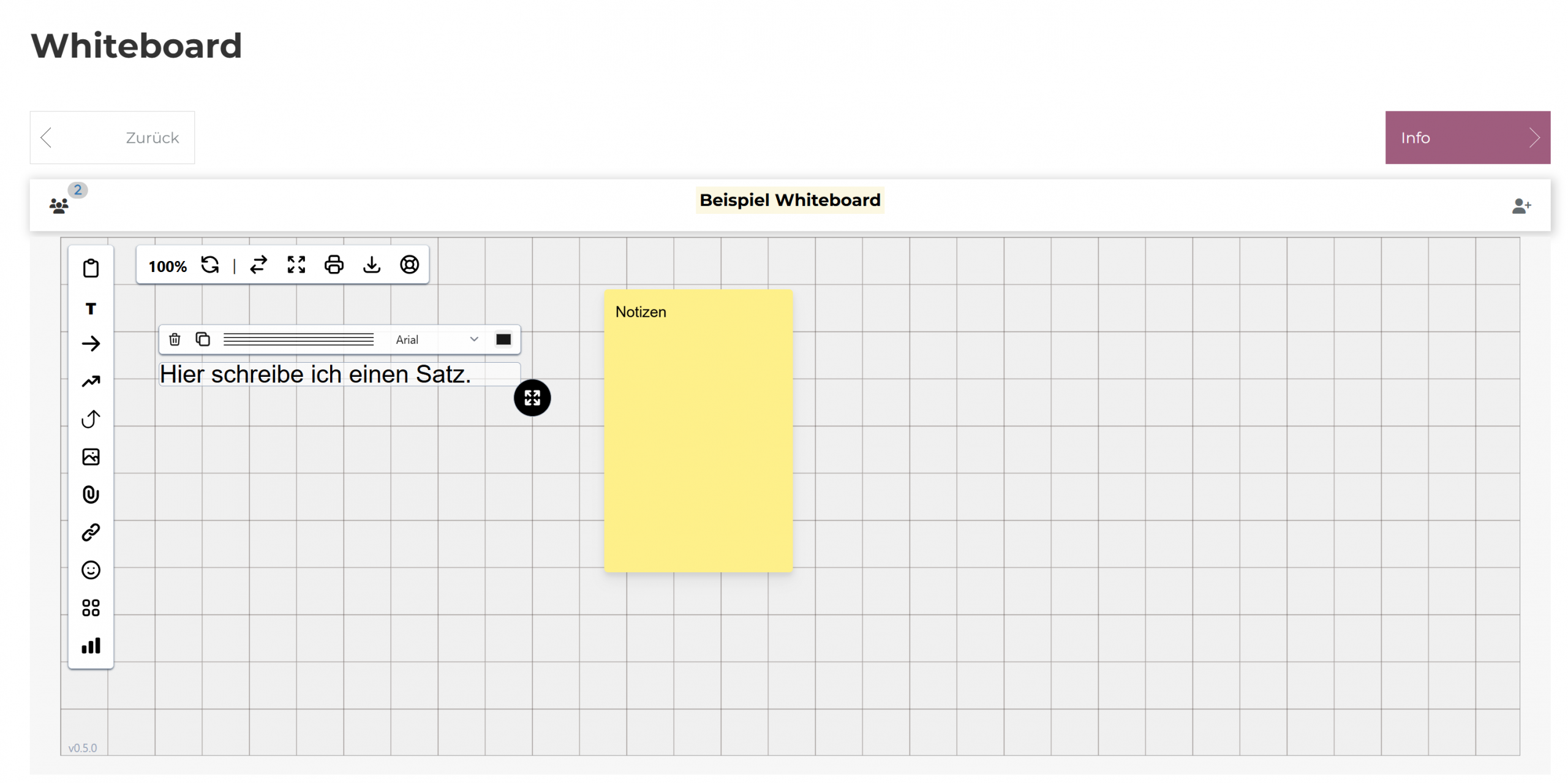The width and height of the screenshot is (1568, 783).
Task: Click the Beispiel Whiteboard title field
Action: (x=790, y=200)
